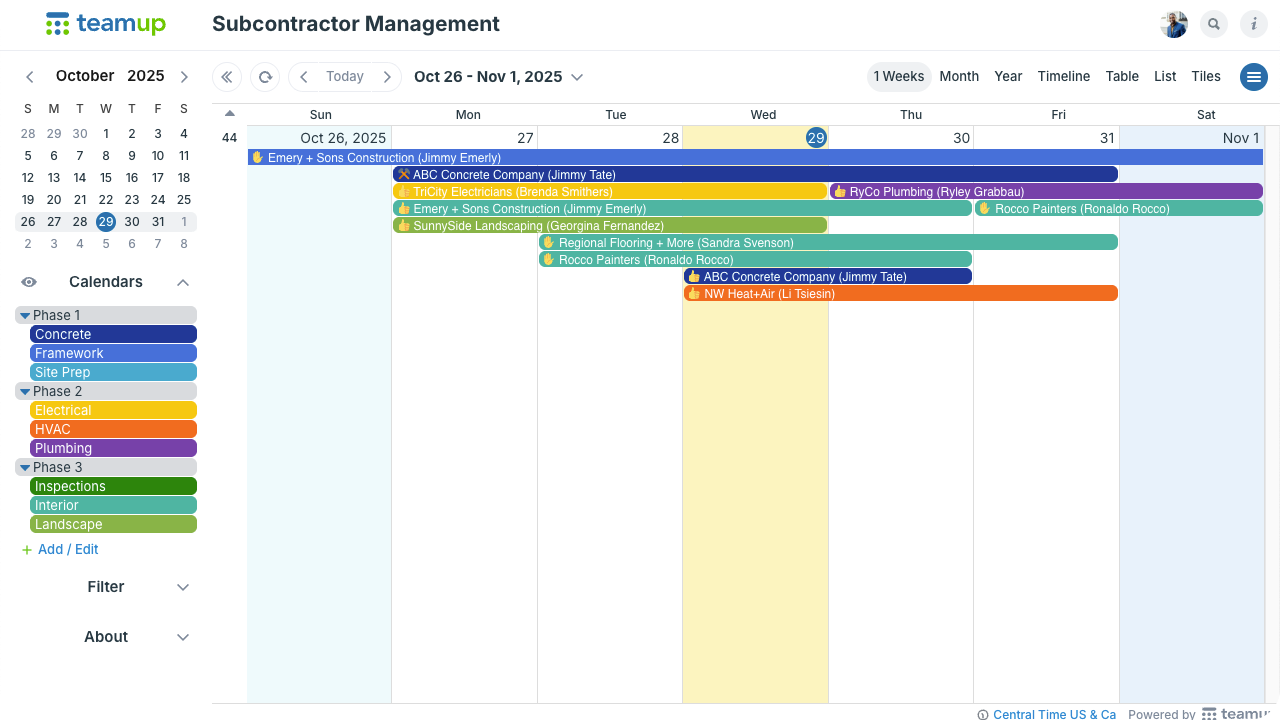Click the refresh calendar icon
This screenshot has height=720, width=1280.
tap(265, 77)
